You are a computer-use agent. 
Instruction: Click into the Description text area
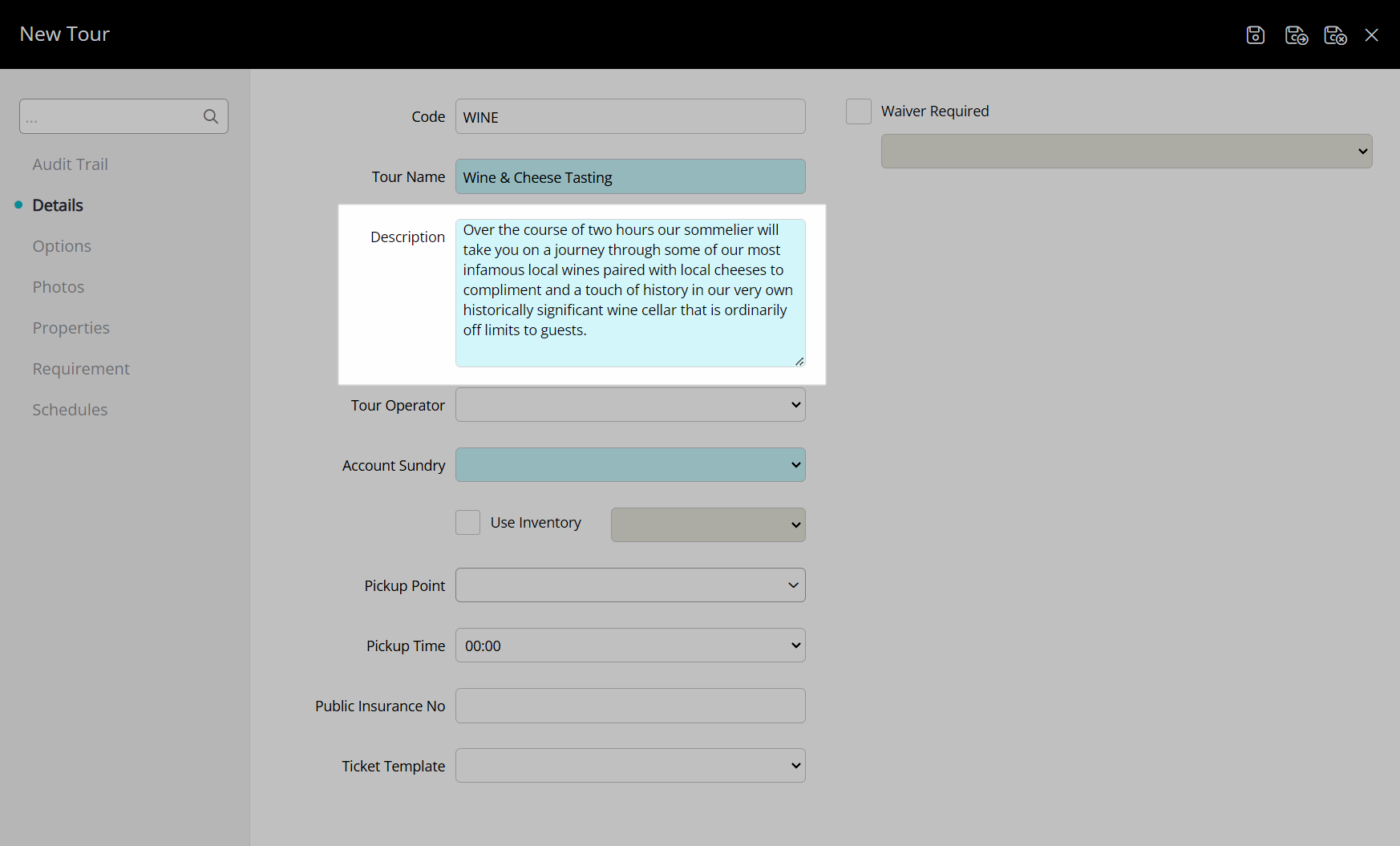coord(630,293)
